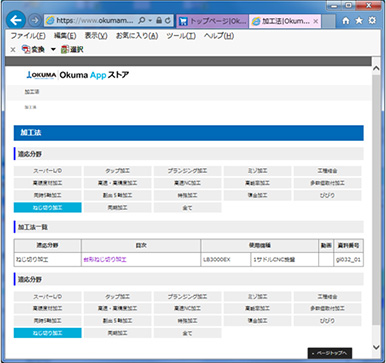Screen dimensions: 386x363
Task: Click the magnifier search icon in address bar
Action: pos(141,21)
